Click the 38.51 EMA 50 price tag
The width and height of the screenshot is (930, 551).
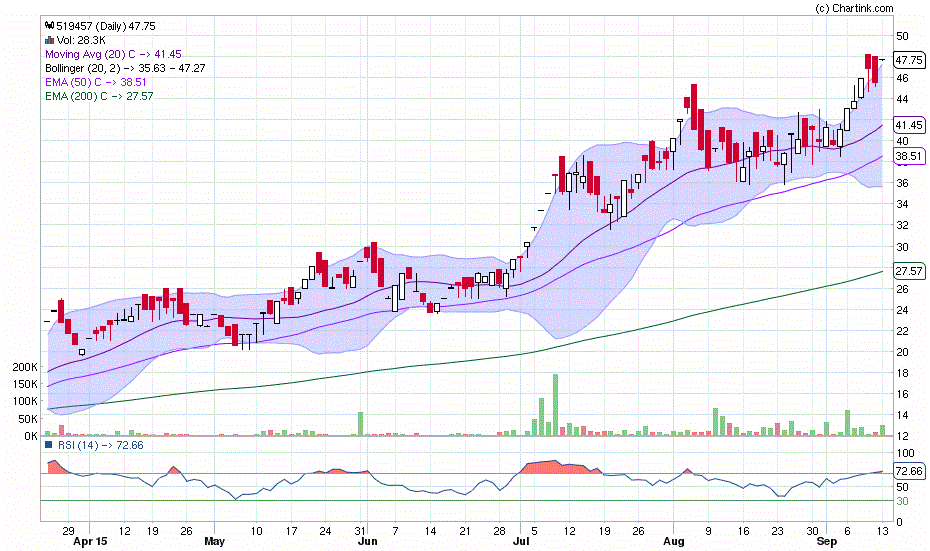(909, 157)
